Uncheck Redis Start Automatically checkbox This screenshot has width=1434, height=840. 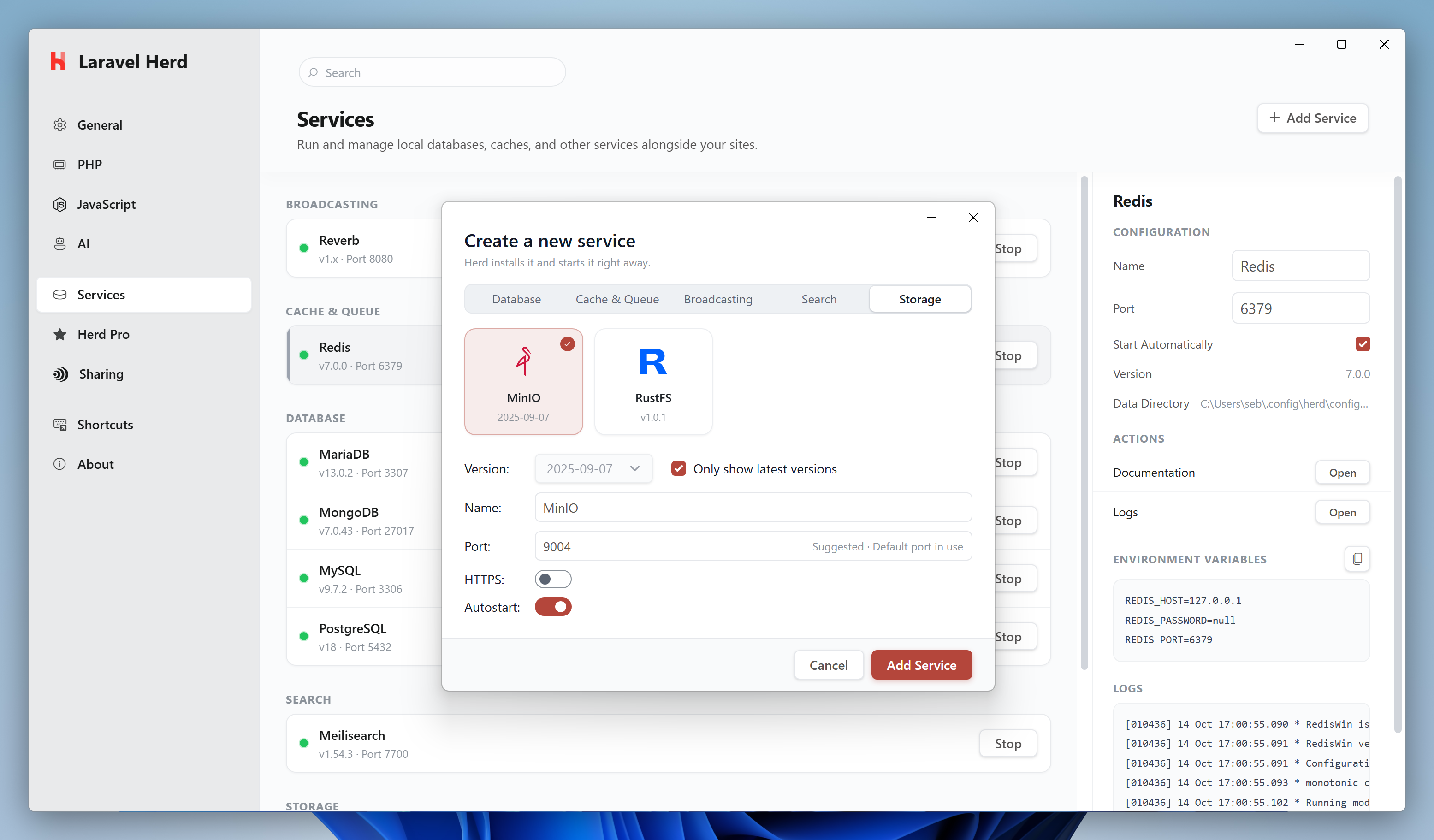coord(1362,344)
